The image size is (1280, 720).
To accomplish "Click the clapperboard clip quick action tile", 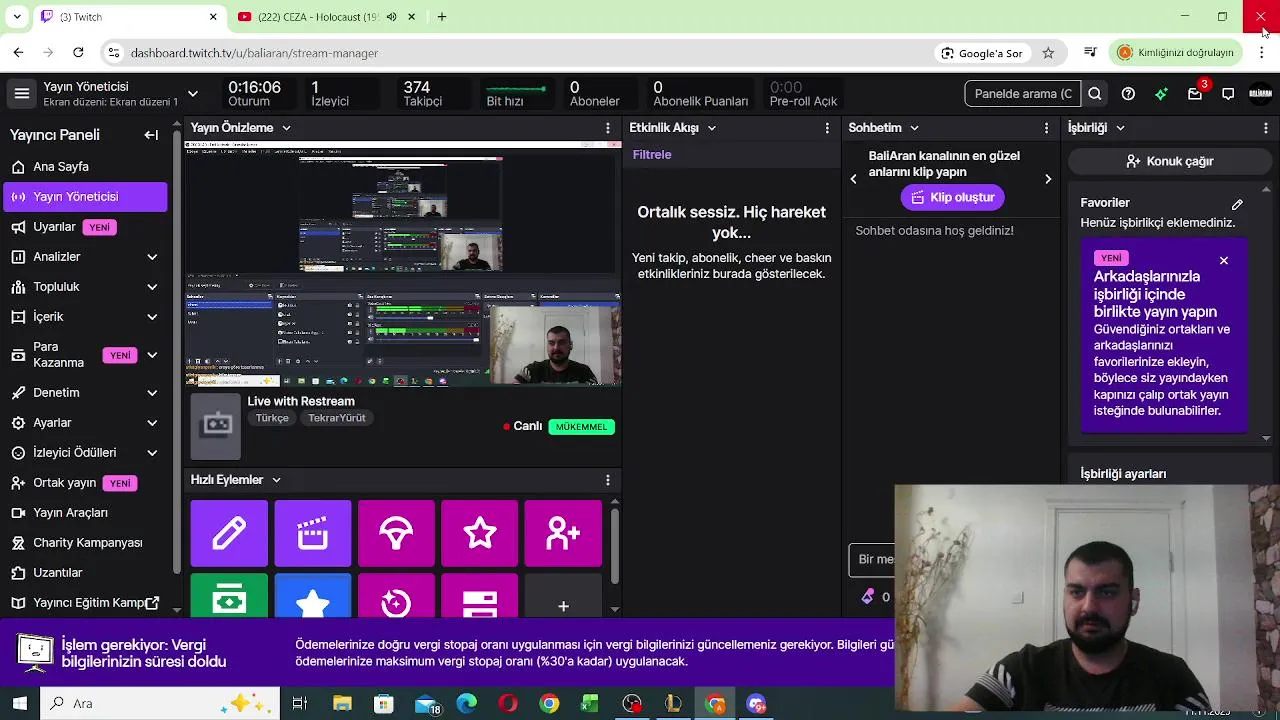I will tap(313, 534).
